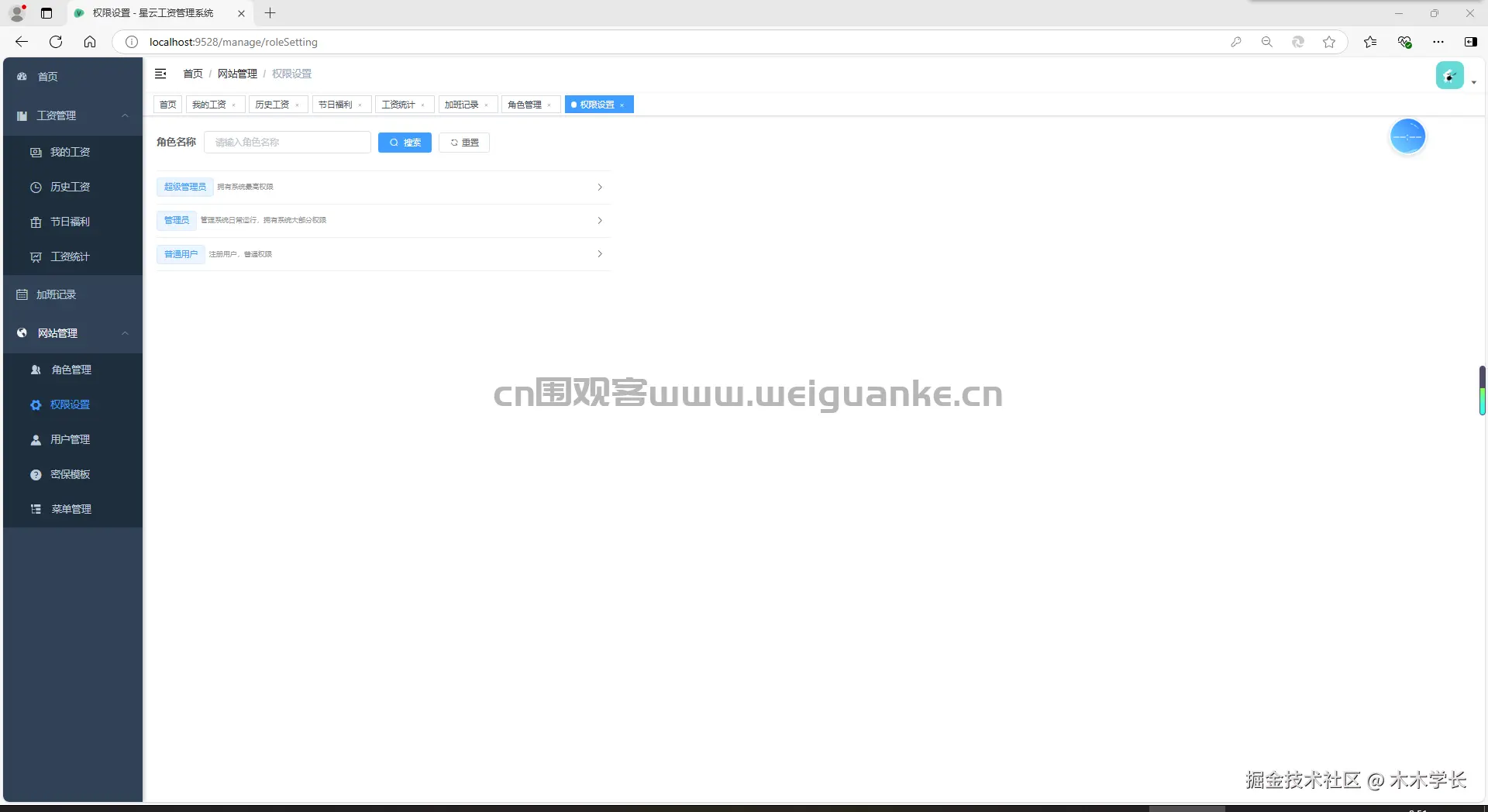1488x812 pixels.
Task: Click 首页 in the breadcrumb
Action: point(193,74)
